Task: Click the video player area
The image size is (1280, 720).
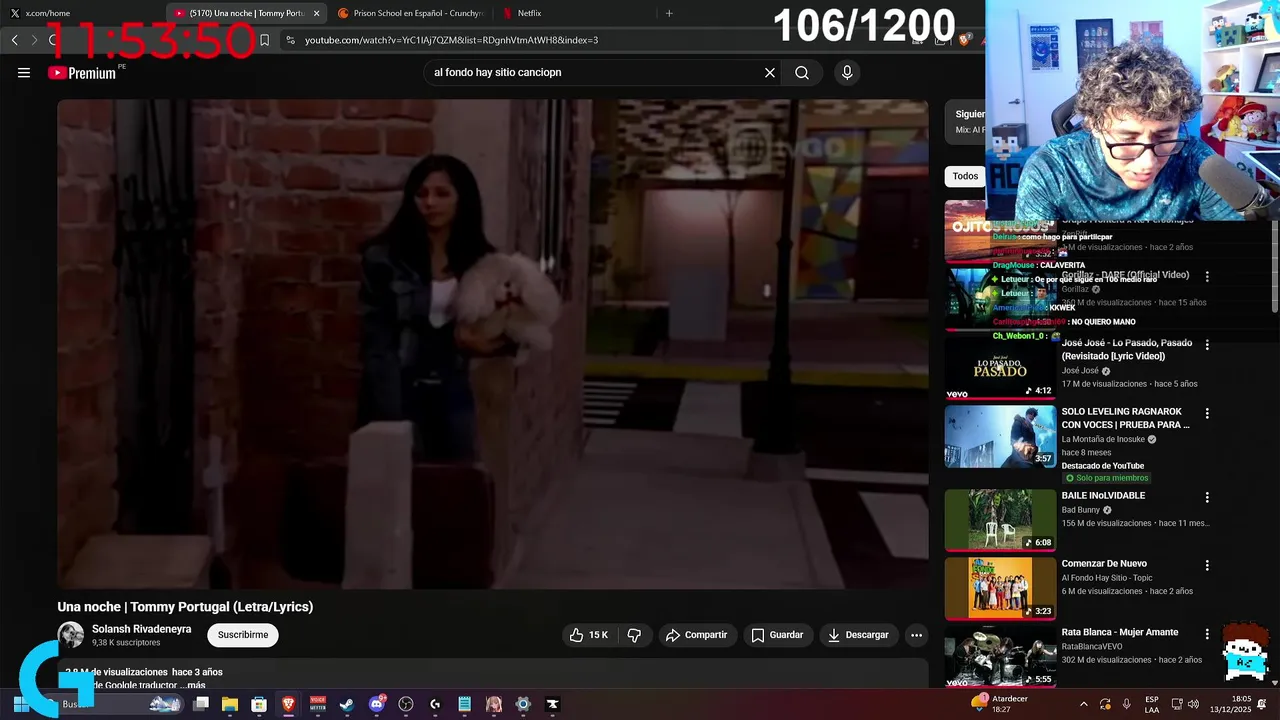Action: [492, 344]
